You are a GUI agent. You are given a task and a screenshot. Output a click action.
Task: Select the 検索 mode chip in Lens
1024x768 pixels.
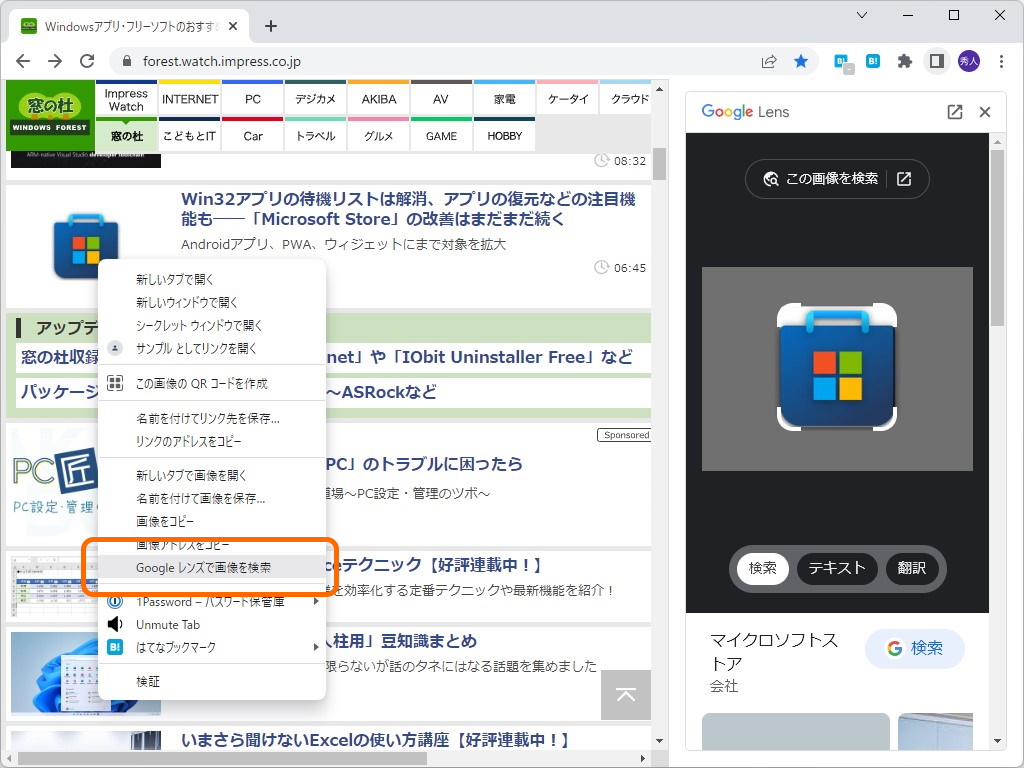click(763, 568)
